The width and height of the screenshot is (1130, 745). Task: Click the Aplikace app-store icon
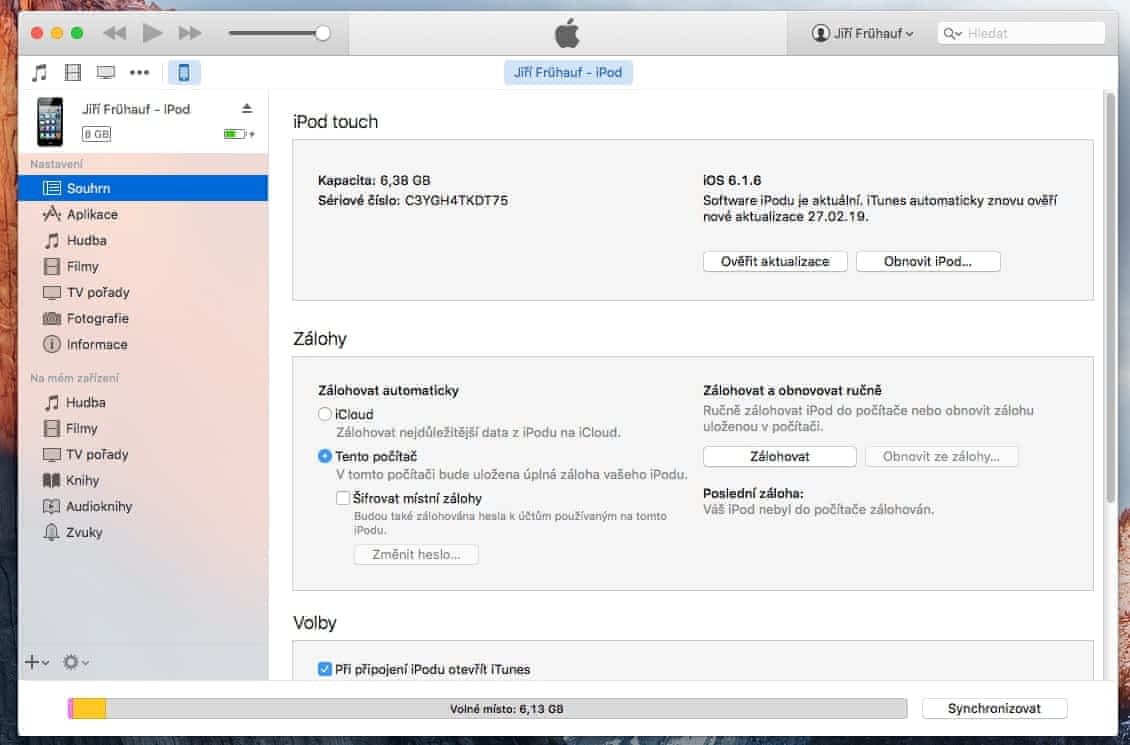52,214
